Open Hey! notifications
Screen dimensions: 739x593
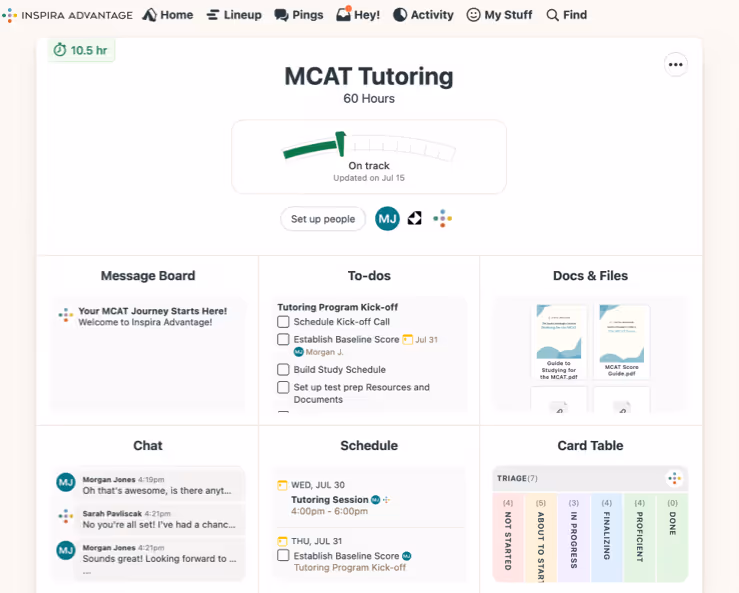pyautogui.click(x=358, y=15)
